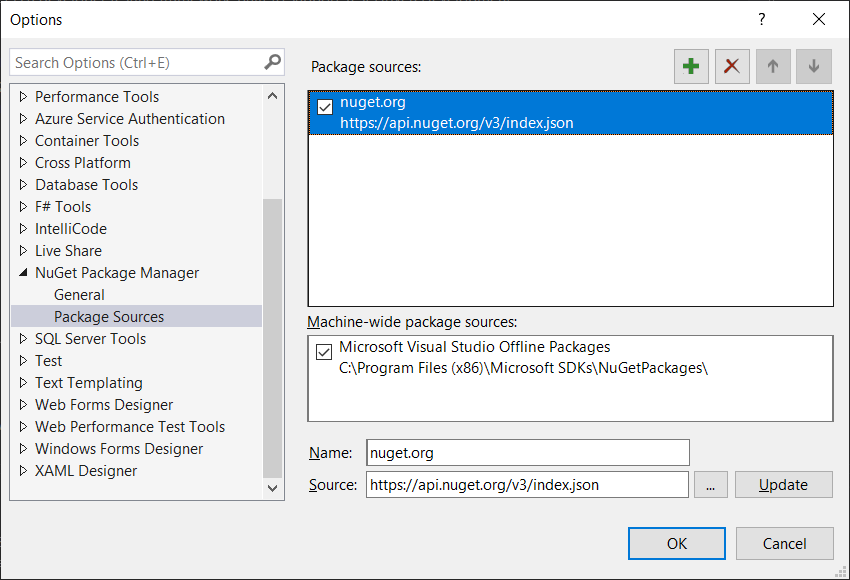Uncheck the nuget.org package source checkbox
The width and height of the screenshot is (850, 580).
point(325,107)
